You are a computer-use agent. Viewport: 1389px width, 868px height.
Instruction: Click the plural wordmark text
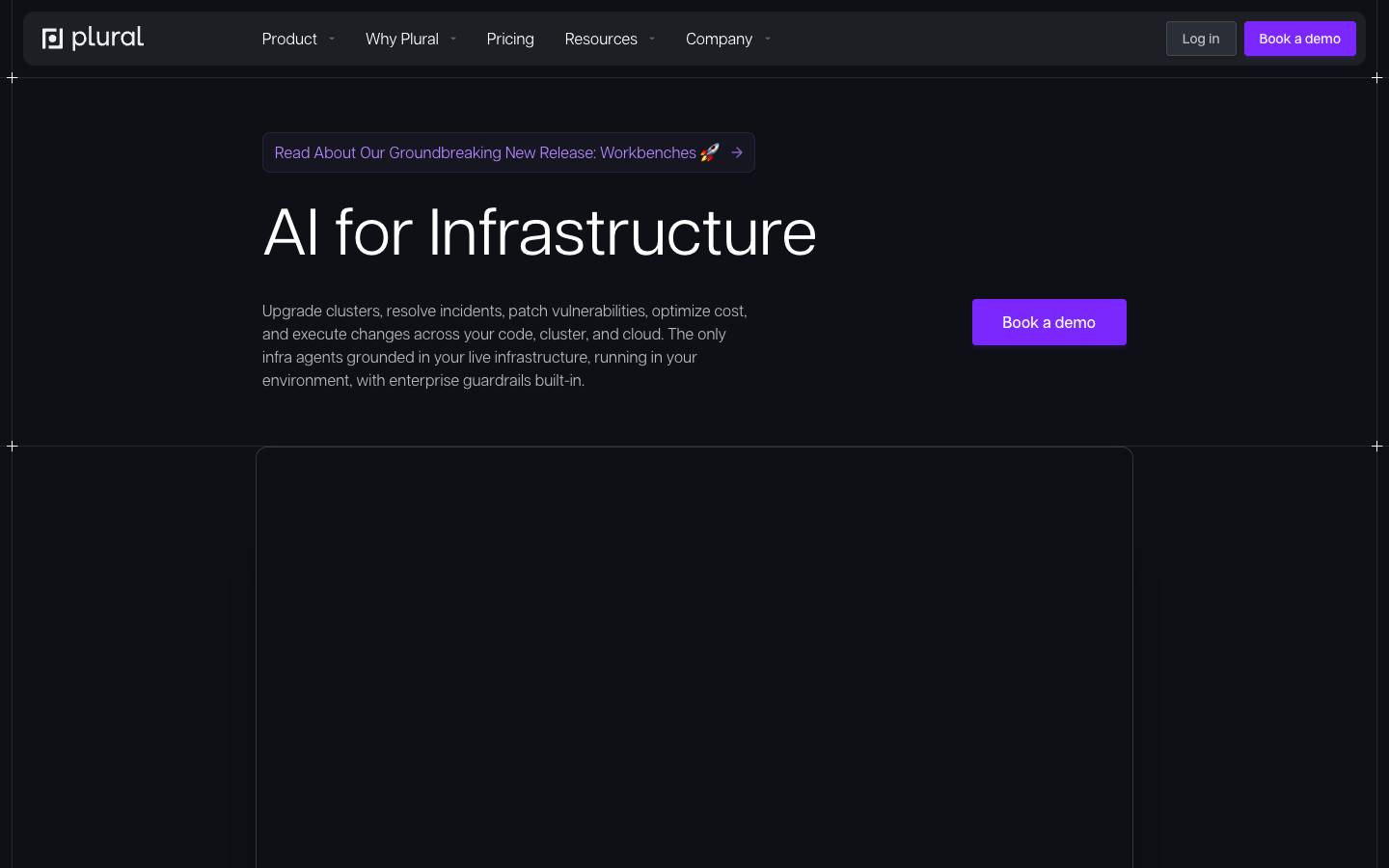(x=108, y=38)
